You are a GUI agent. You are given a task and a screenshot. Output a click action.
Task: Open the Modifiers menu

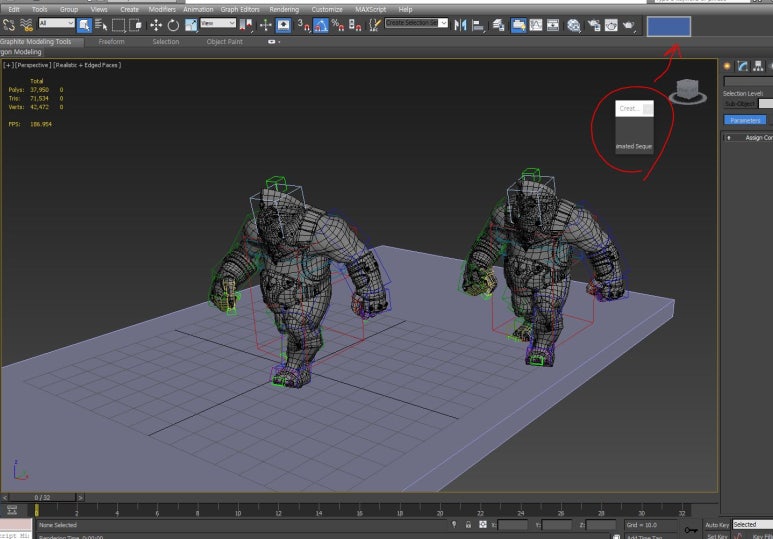click(x=162, y=9)
